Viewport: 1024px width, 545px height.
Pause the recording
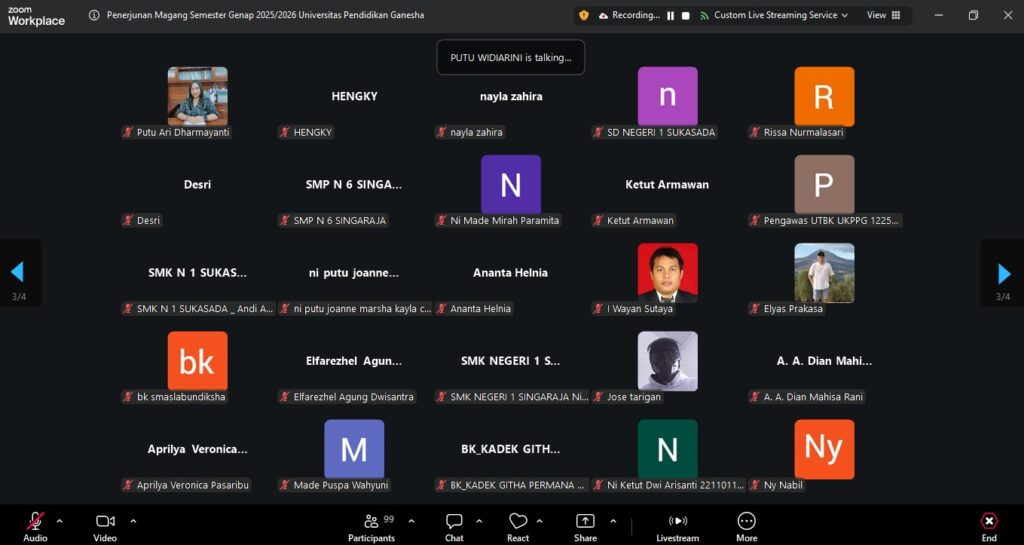[x=671, y=16]
